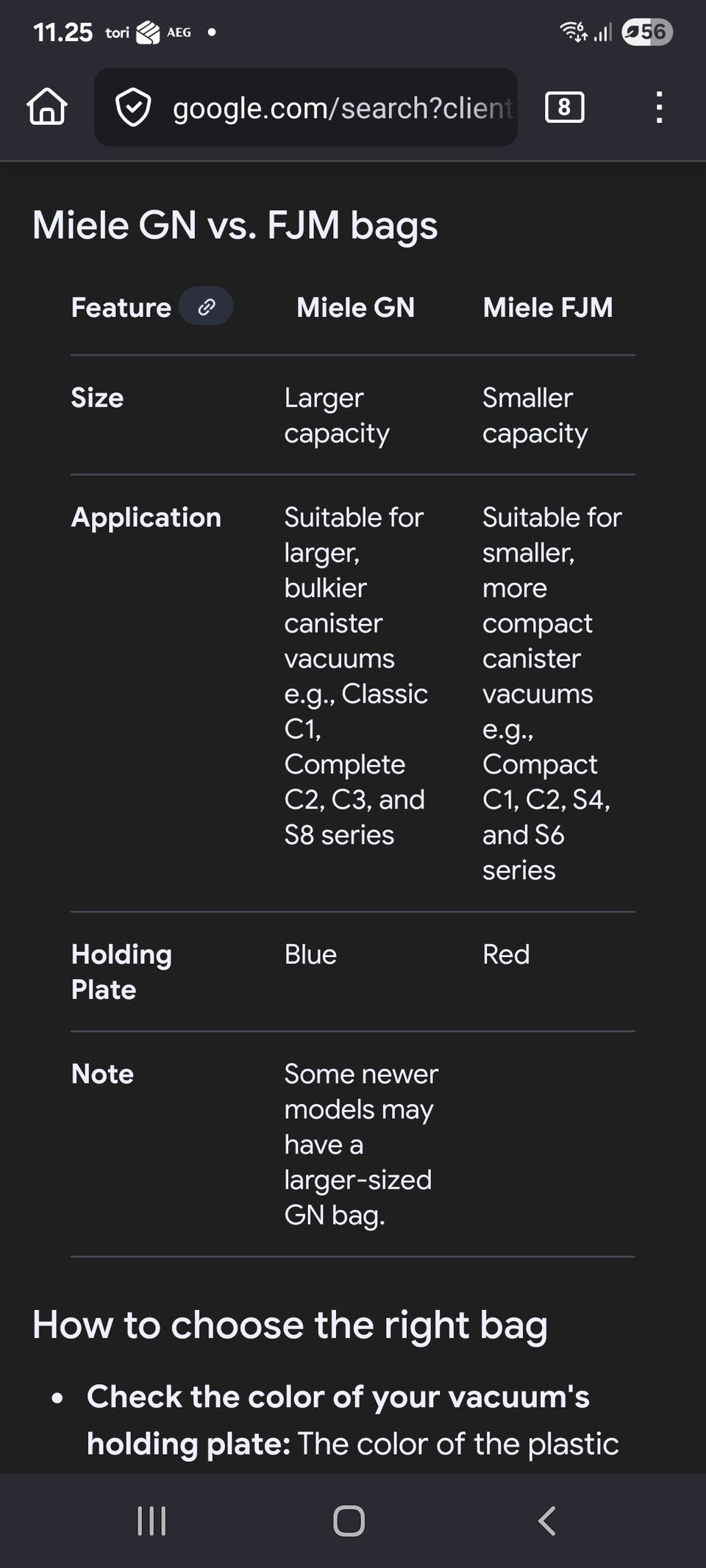
Task: Open the recent apps navigation button
Action: 151,1520
